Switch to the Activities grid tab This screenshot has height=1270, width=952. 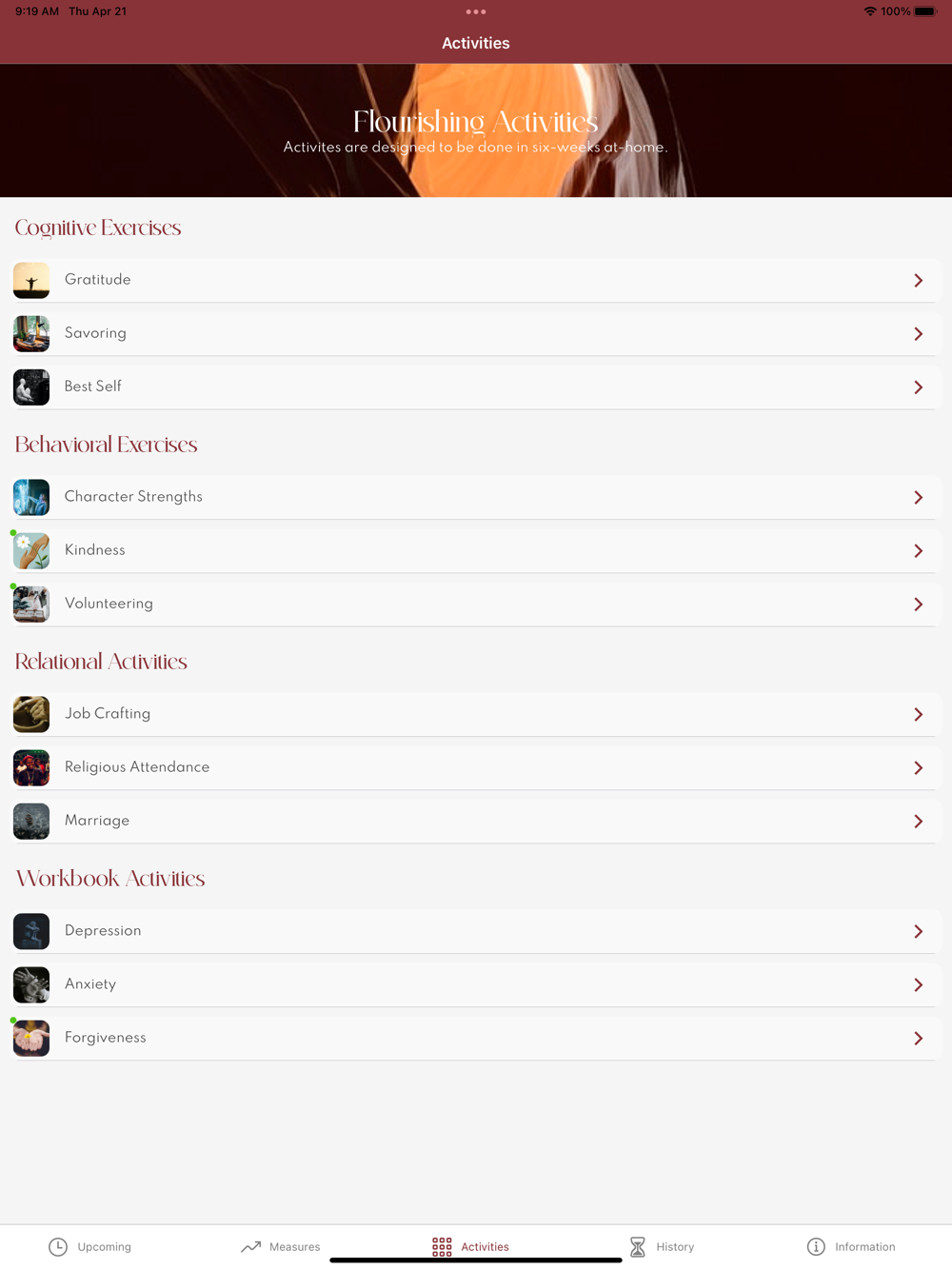coord(470,1246)
